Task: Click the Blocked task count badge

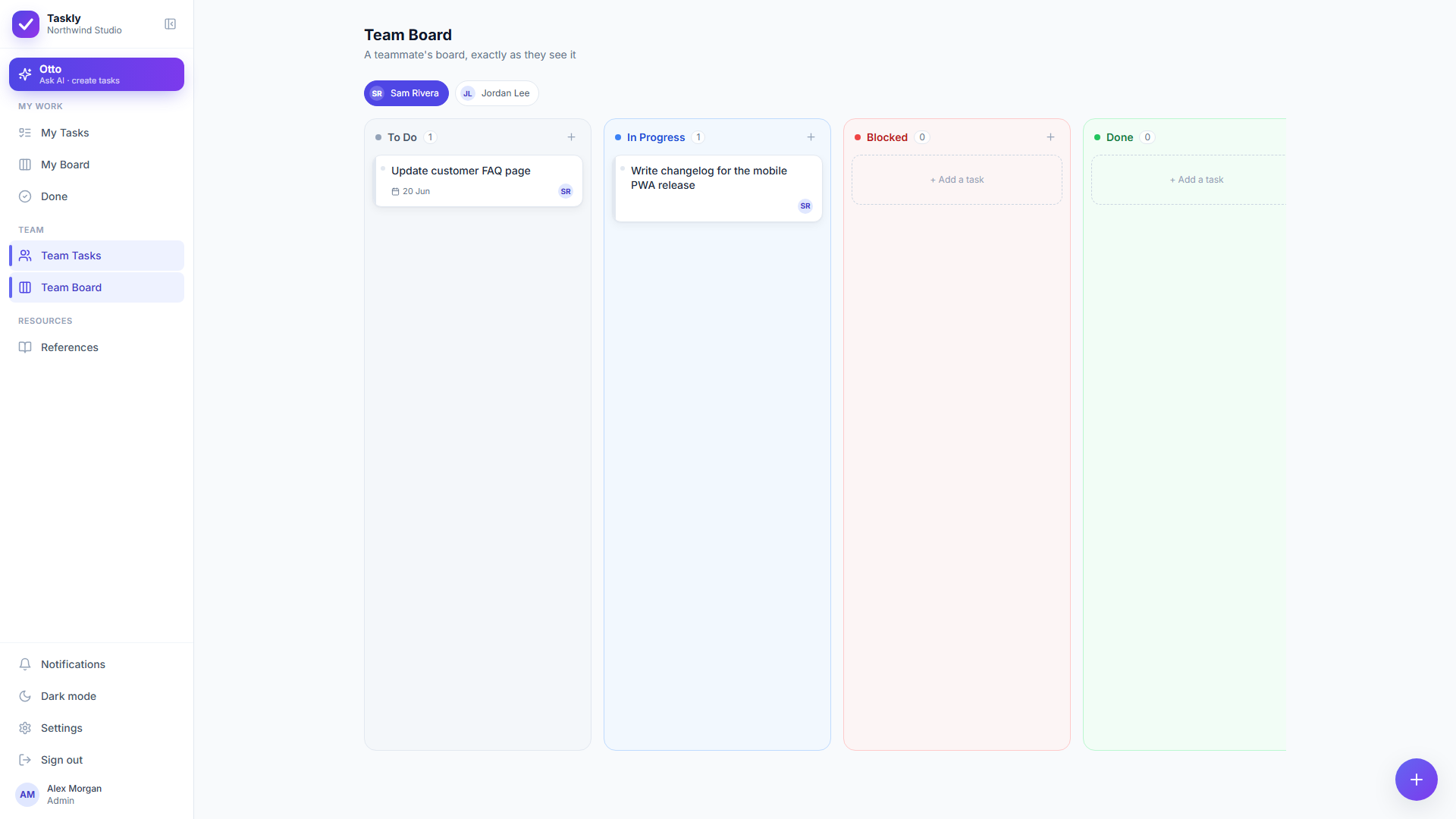Action: click(922, 137)
